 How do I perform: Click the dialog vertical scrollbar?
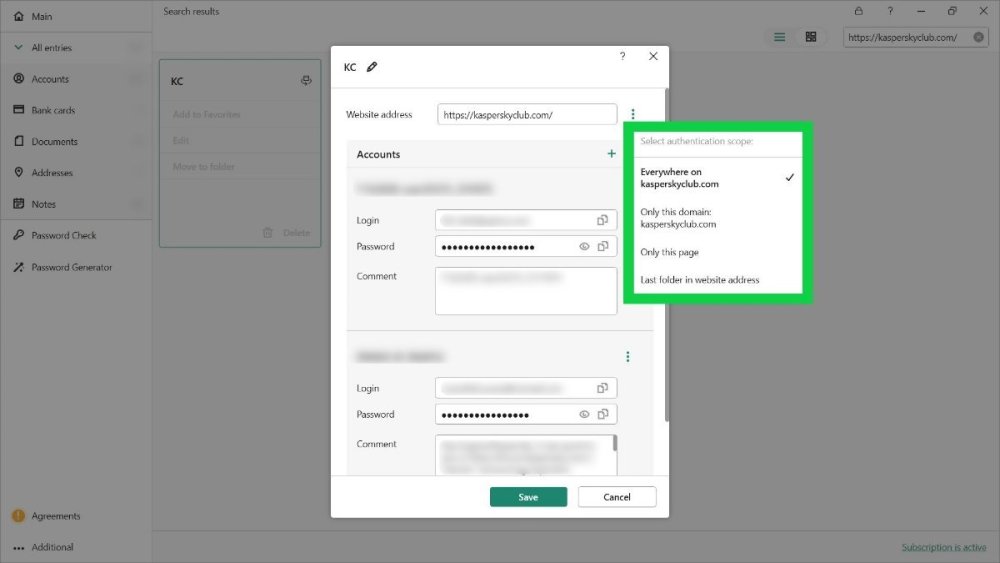pyautogui.click(x=666, y=255)
